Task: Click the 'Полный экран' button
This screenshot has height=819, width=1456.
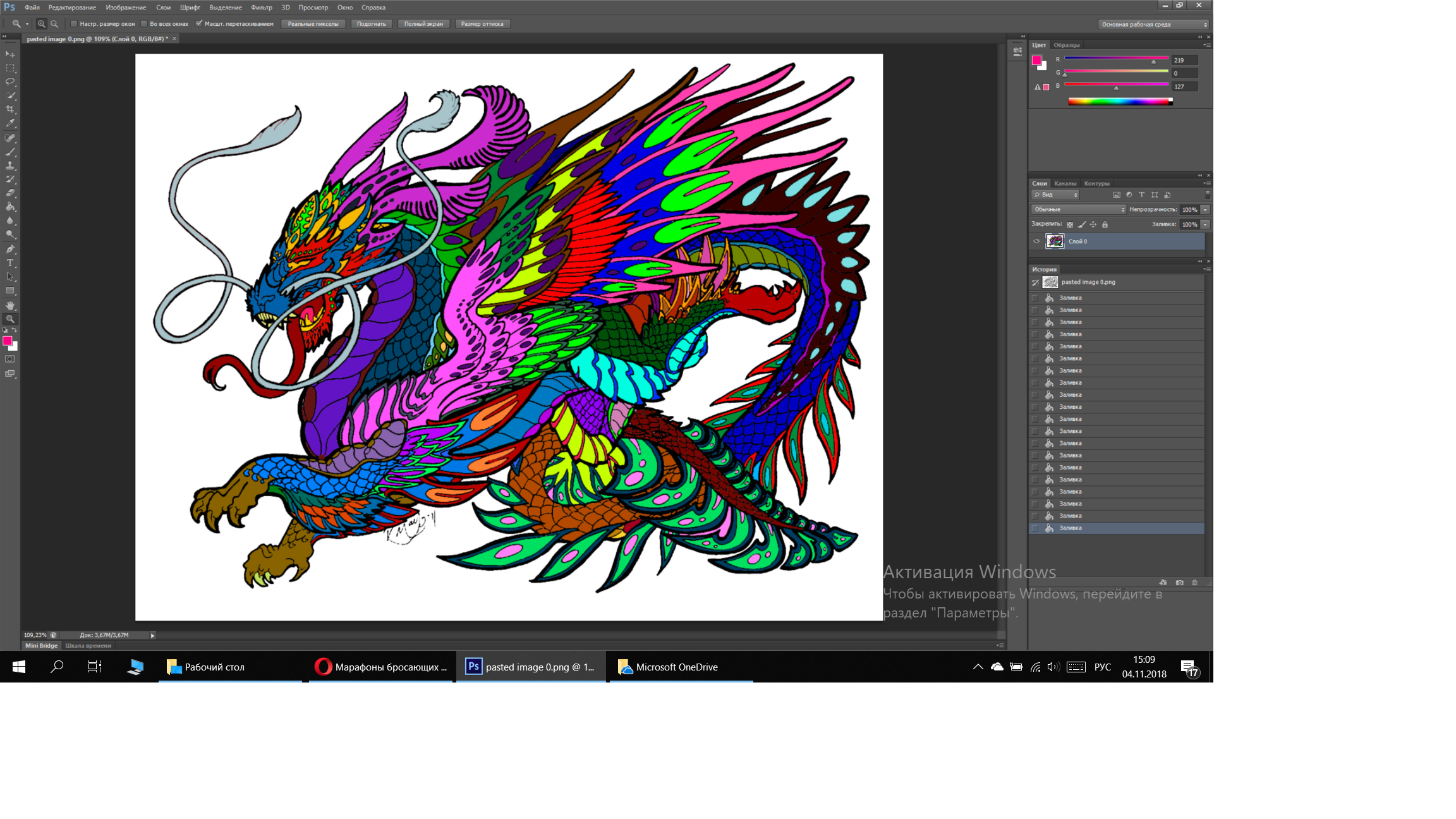Action: click(423, 24)
